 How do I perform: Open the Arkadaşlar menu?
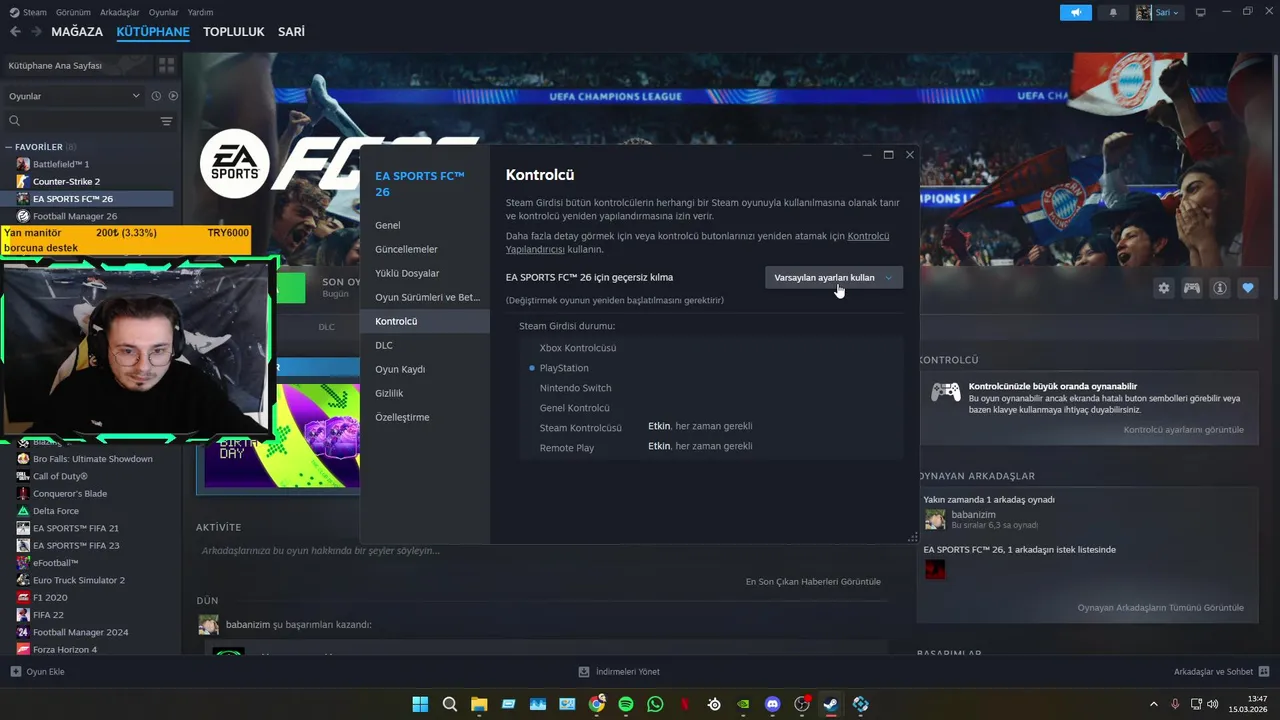pos(120,12)
